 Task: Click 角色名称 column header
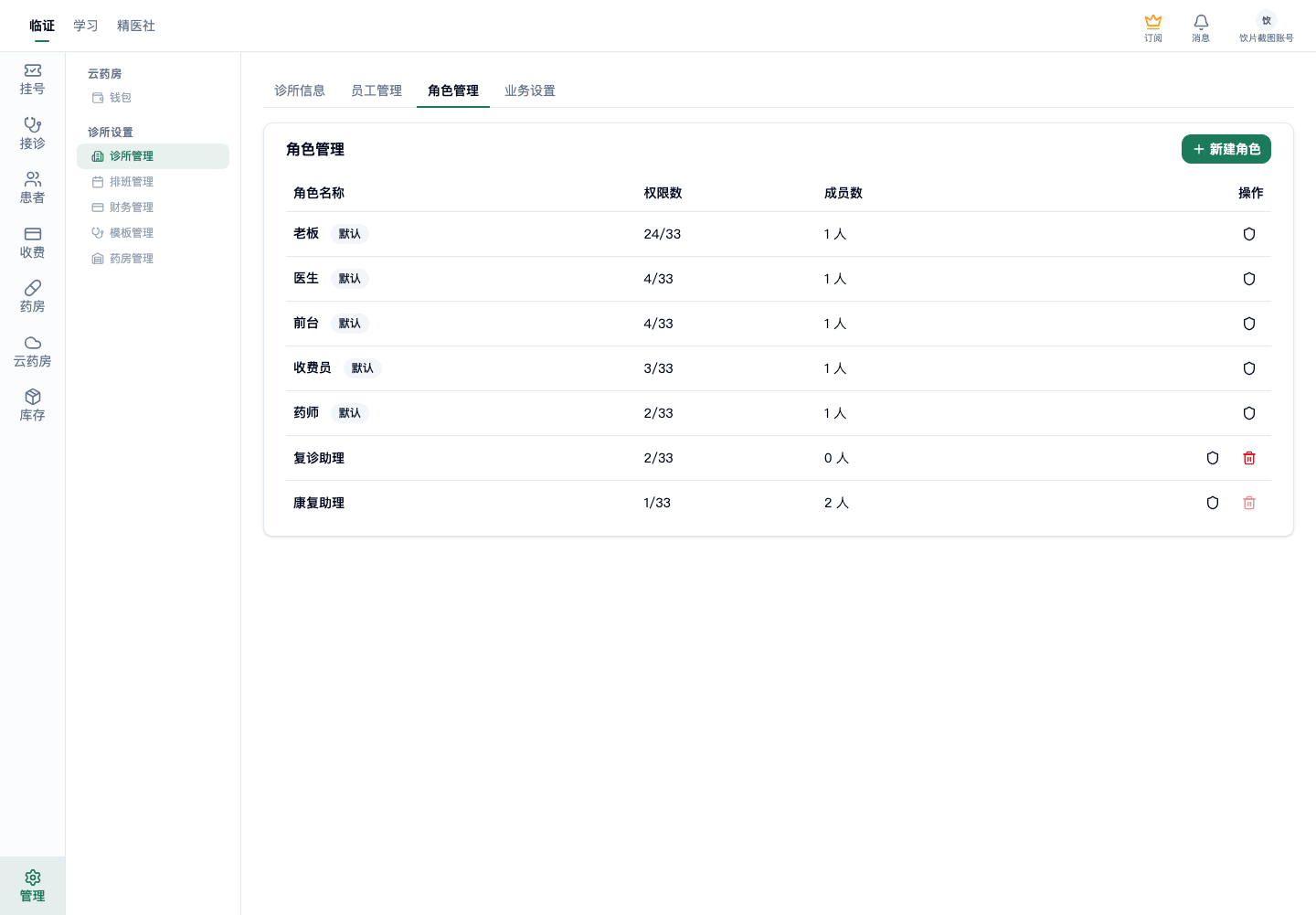[319, 193]
